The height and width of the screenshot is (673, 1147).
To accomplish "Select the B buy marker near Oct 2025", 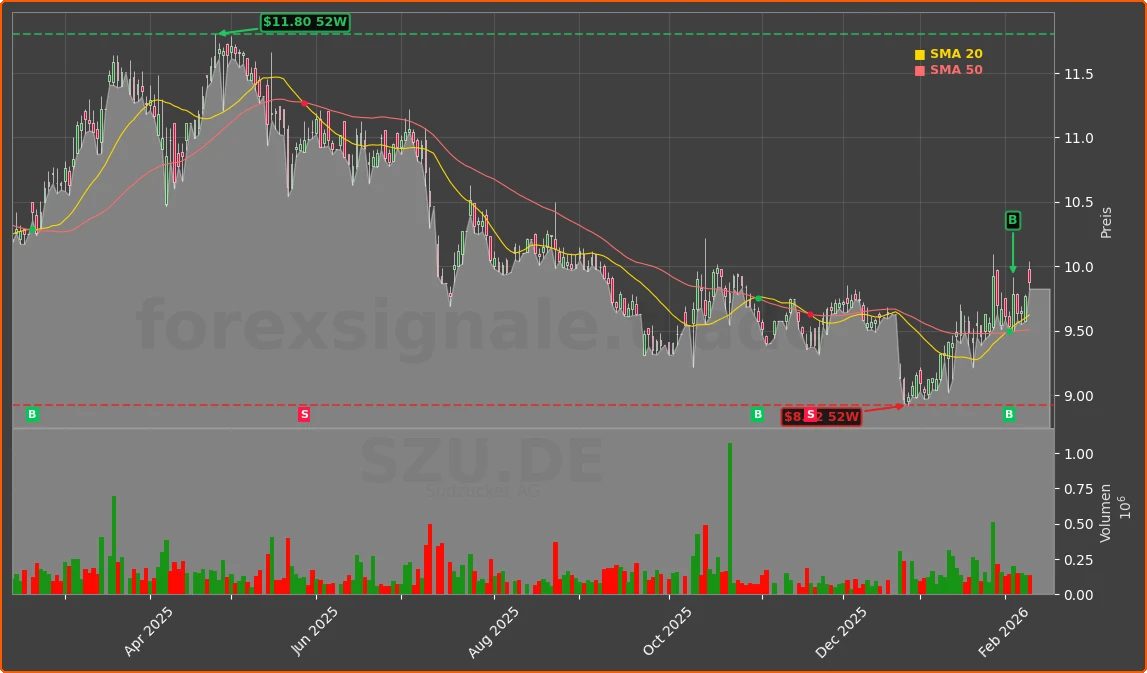I will (756, 414).
